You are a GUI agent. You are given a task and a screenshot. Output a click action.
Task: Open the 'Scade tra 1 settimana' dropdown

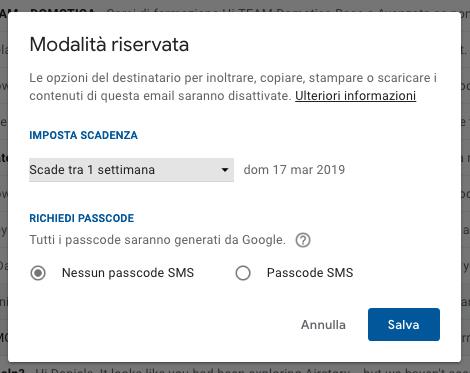131,170
